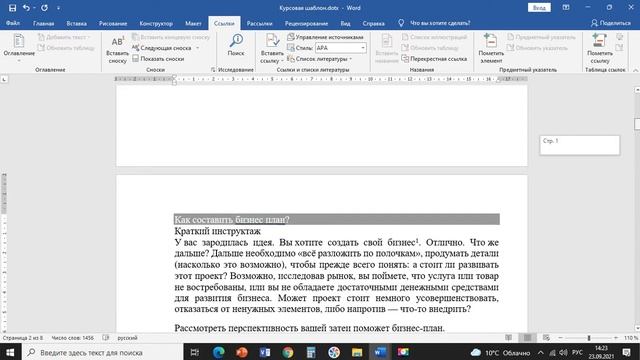Switch to the Рецензирование tab
The width and height of the screenshot is (640, 360).
point(306,23)
